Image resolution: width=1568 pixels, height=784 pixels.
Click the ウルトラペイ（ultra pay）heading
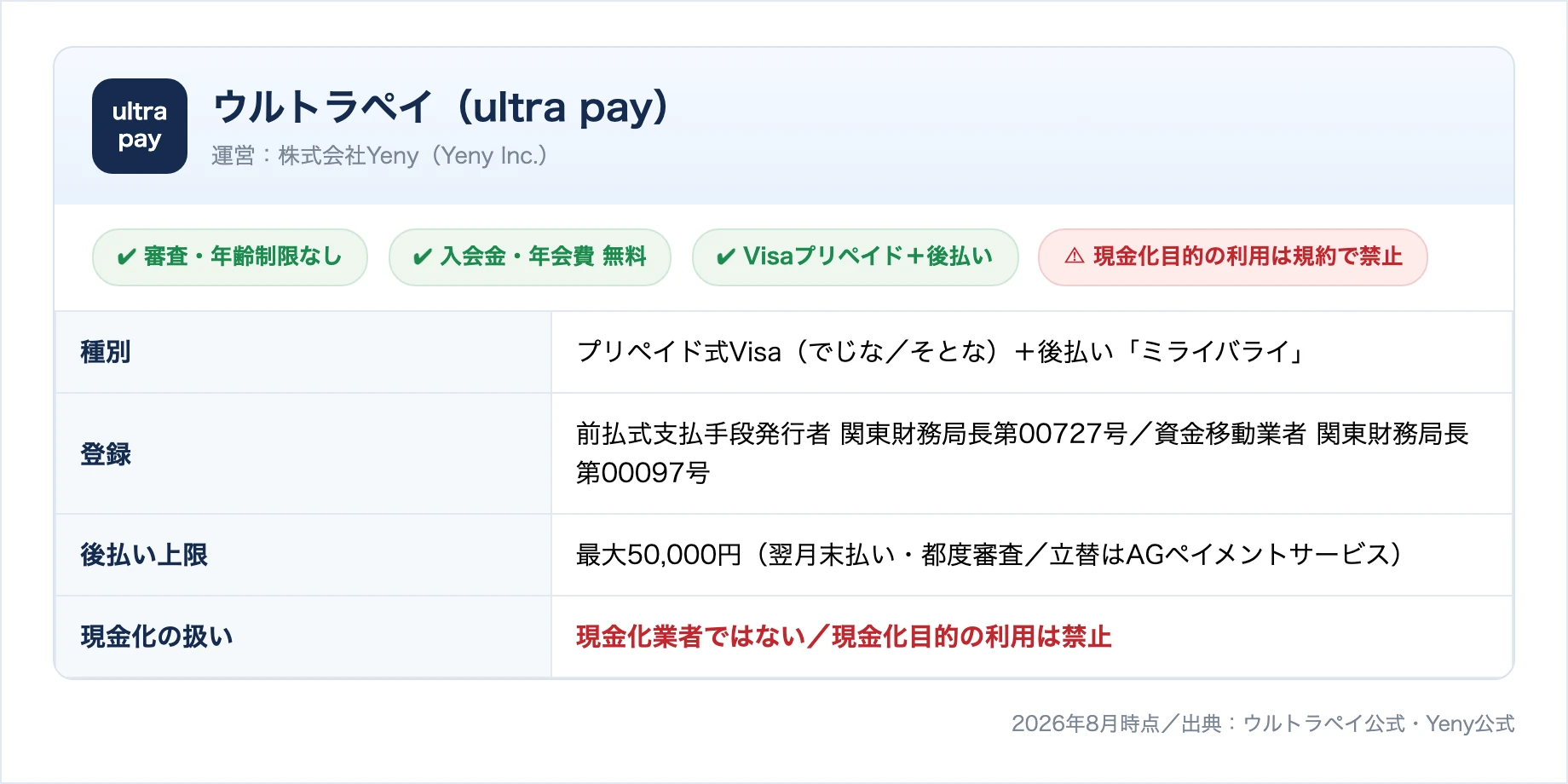pyautogui.click(x=441, y=107)
